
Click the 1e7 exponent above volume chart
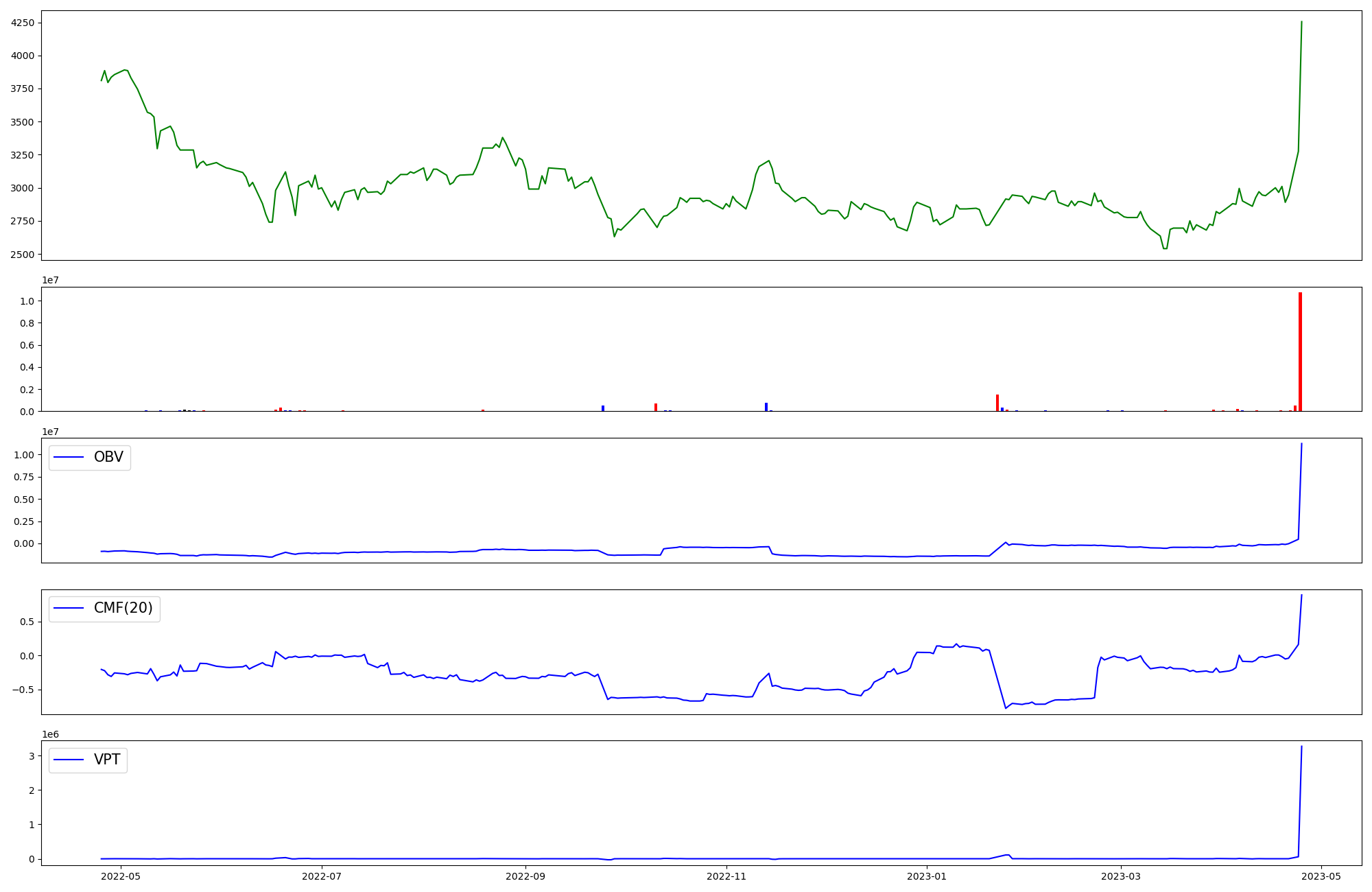(x=50, y=280)
